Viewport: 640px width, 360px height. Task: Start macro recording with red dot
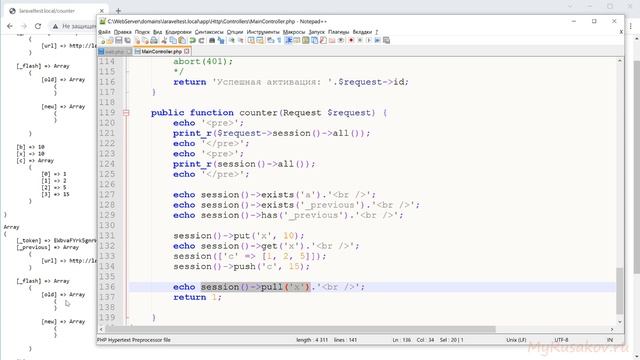351,40
